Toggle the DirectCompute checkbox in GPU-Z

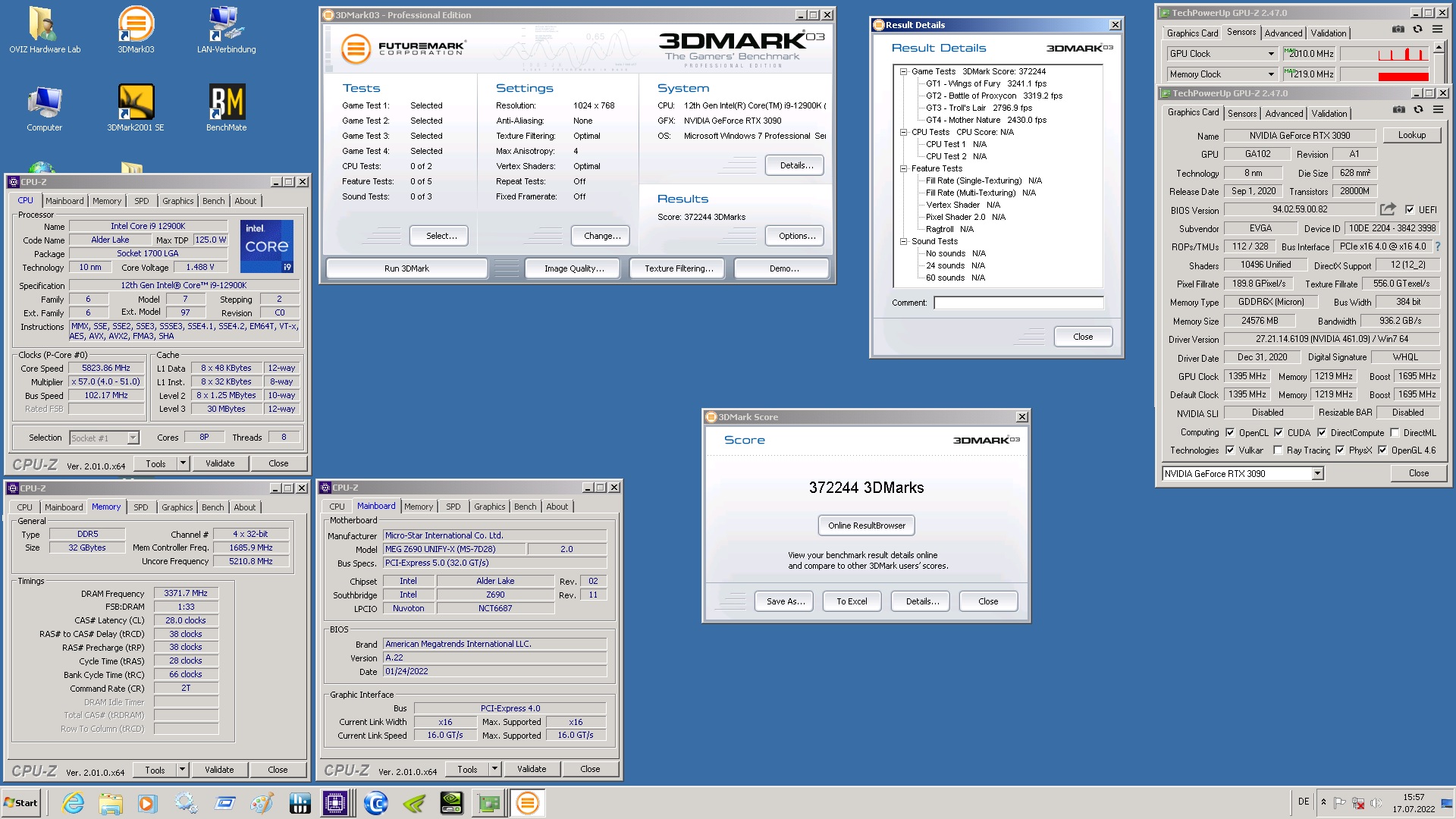pyautogui.click(x=1322, y=432)
